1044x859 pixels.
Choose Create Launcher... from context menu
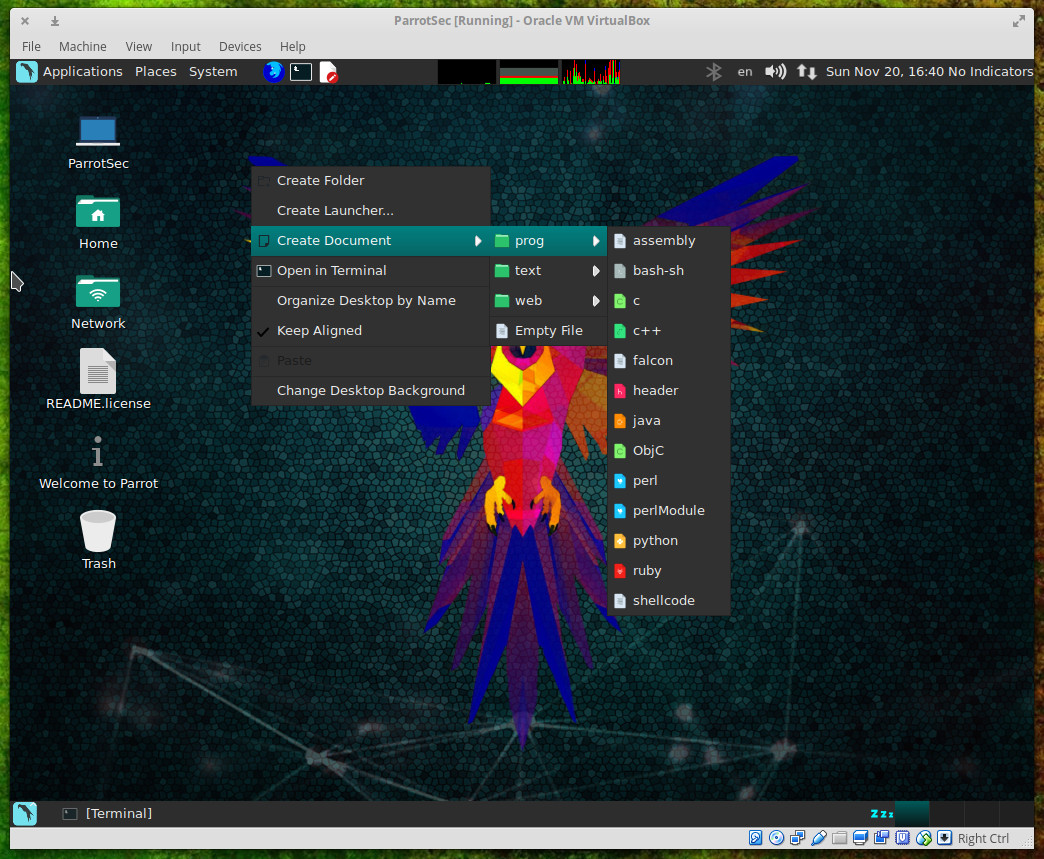(x=370, y=211)
